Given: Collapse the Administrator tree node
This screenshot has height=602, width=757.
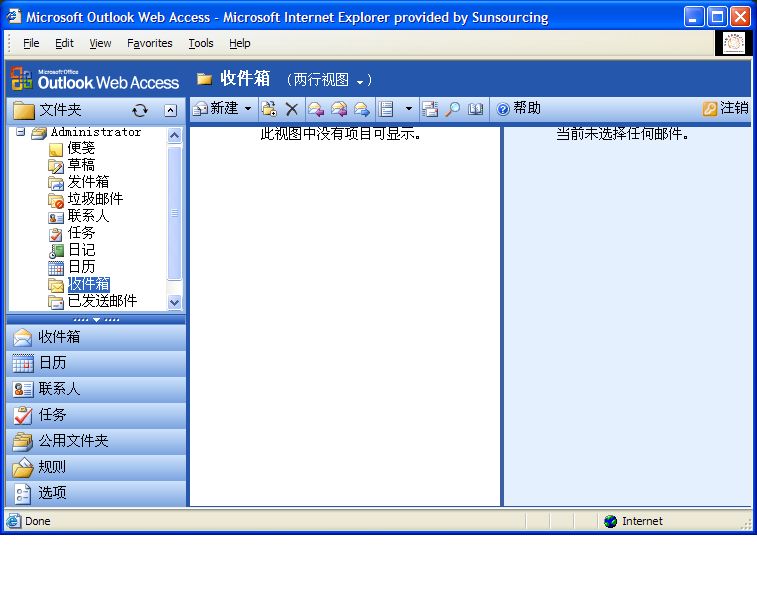Looking at the screenshot, I should tap(21, 132).
